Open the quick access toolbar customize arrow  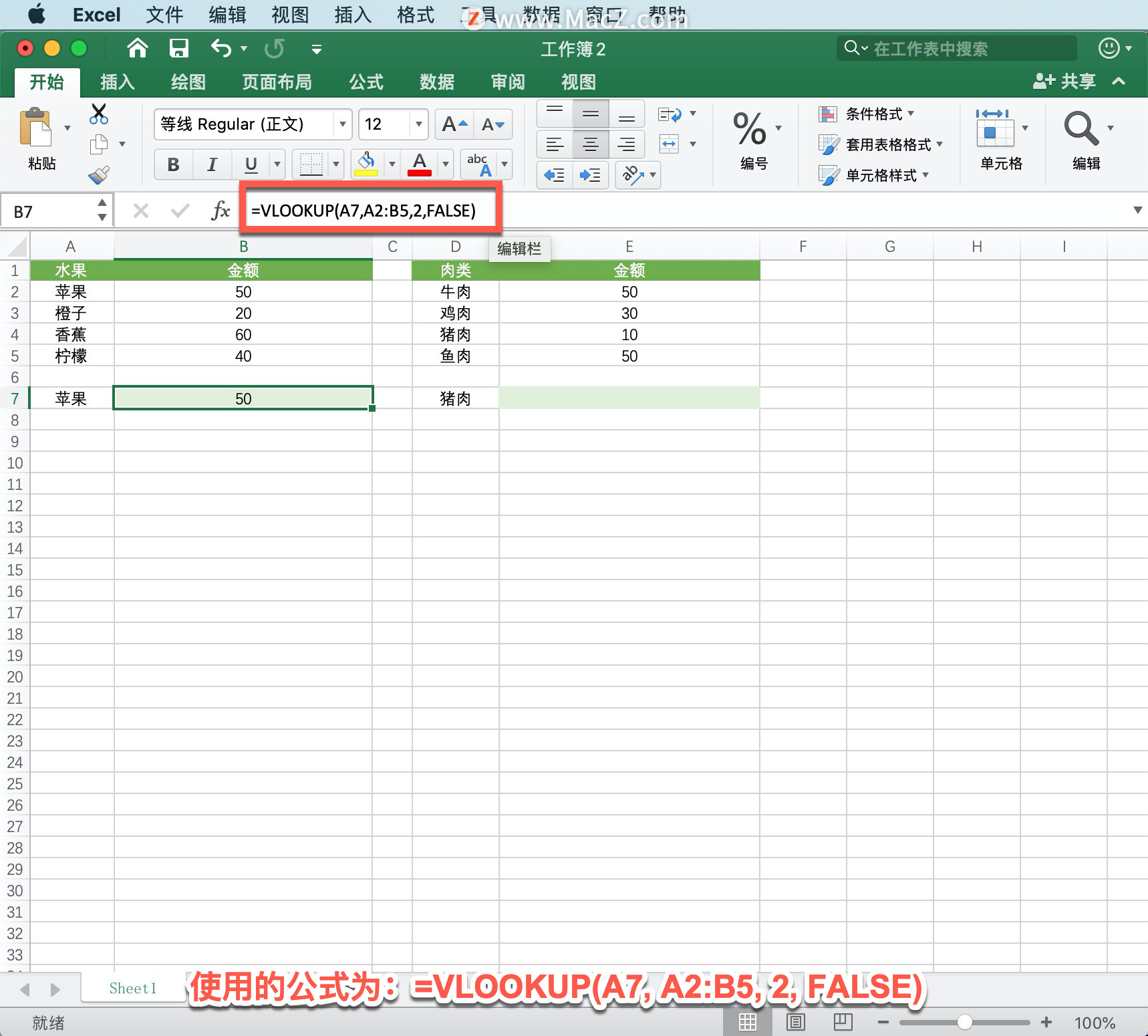click(317, 49)
